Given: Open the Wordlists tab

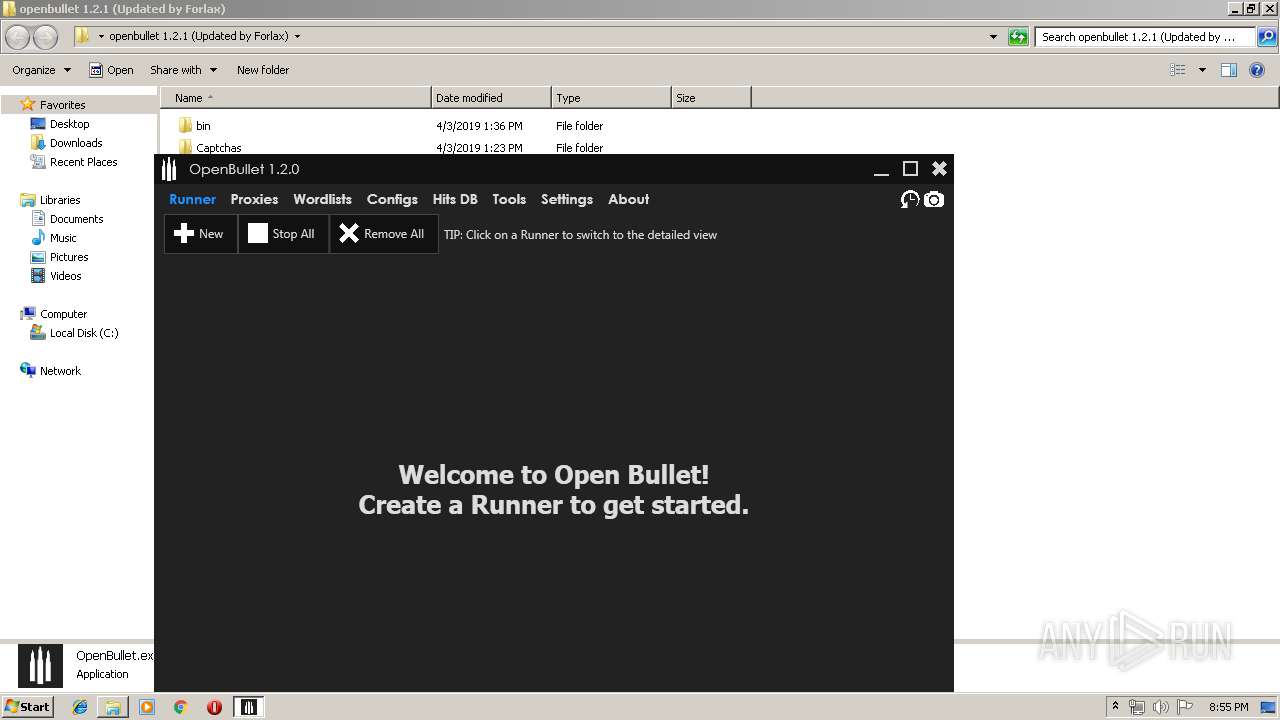Looking at the screenshot, I should coord(322,199).
